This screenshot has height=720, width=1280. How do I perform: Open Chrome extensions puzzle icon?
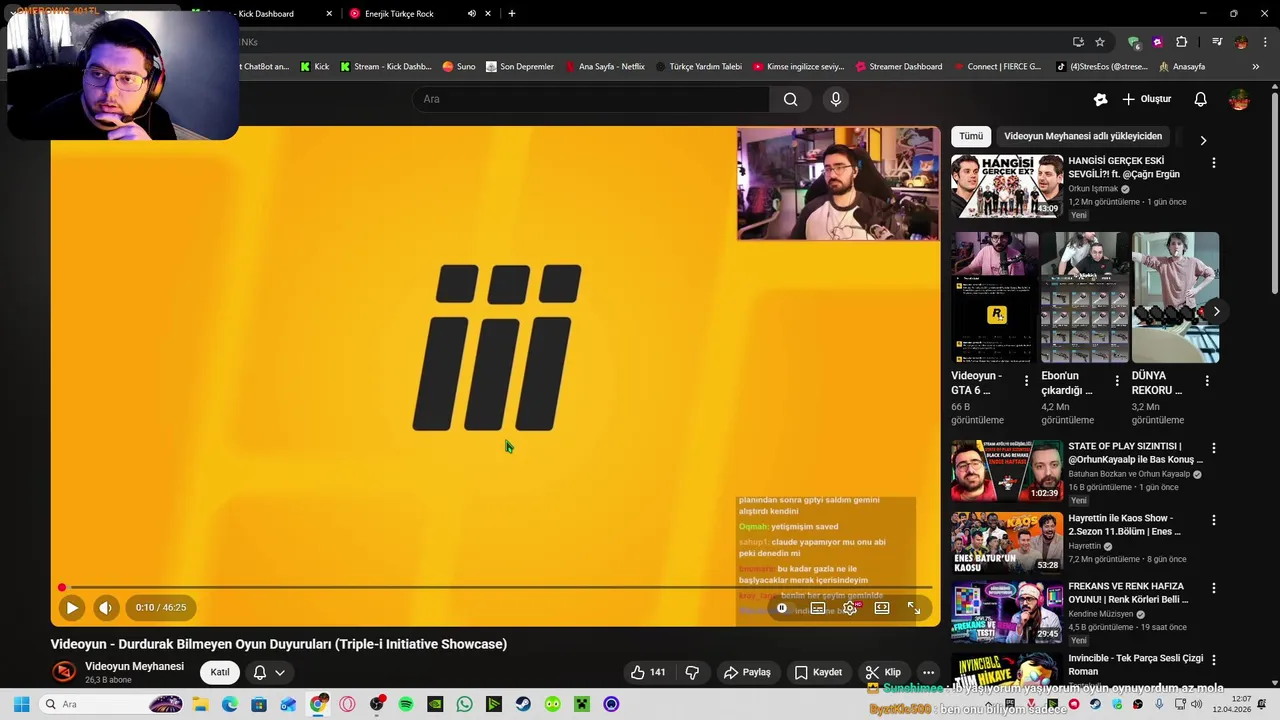[1182, 42]
